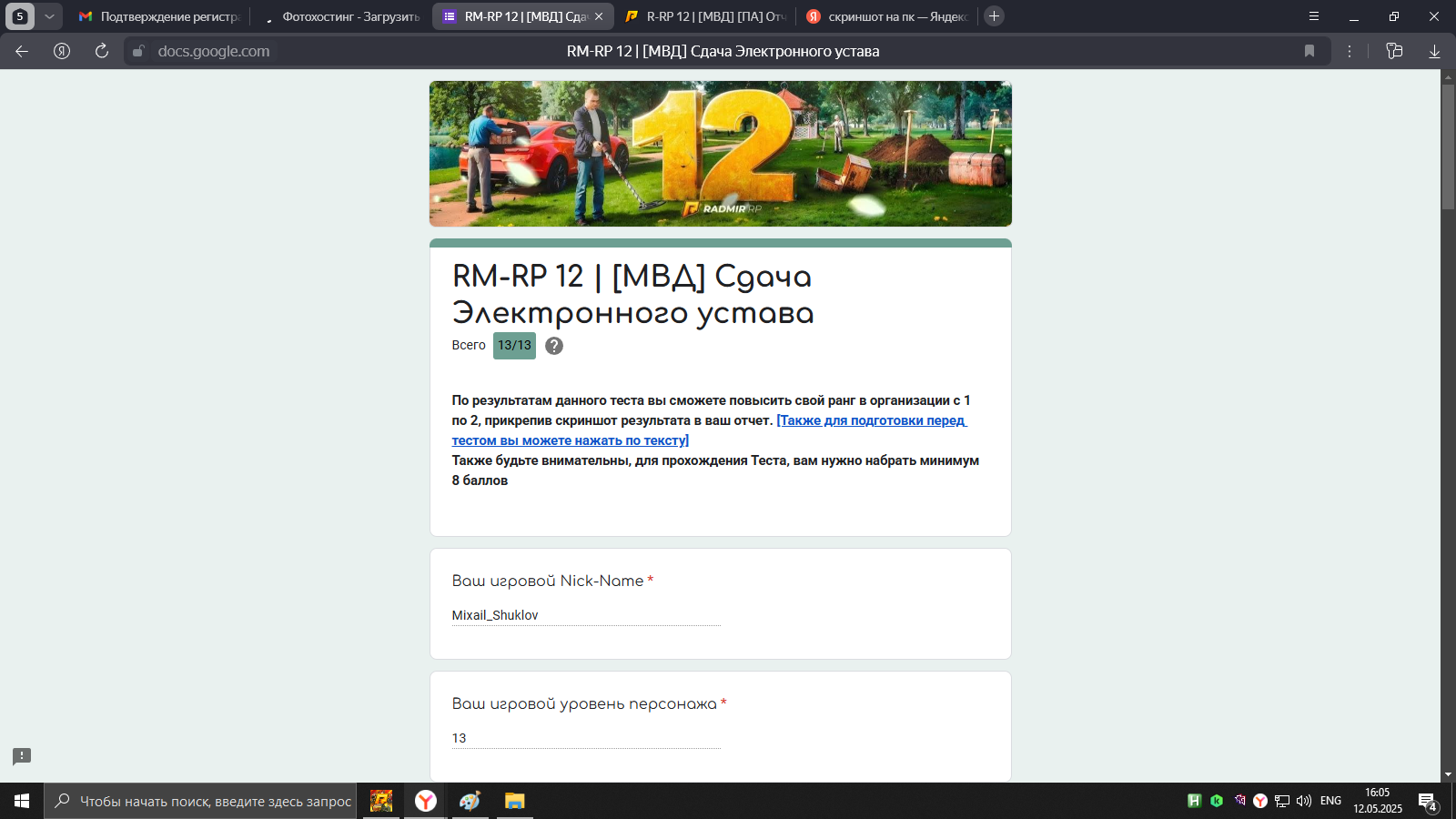Click the question mark help icon near score
The width and height of the screenshot is (1456, 819).
coord(554,346)
